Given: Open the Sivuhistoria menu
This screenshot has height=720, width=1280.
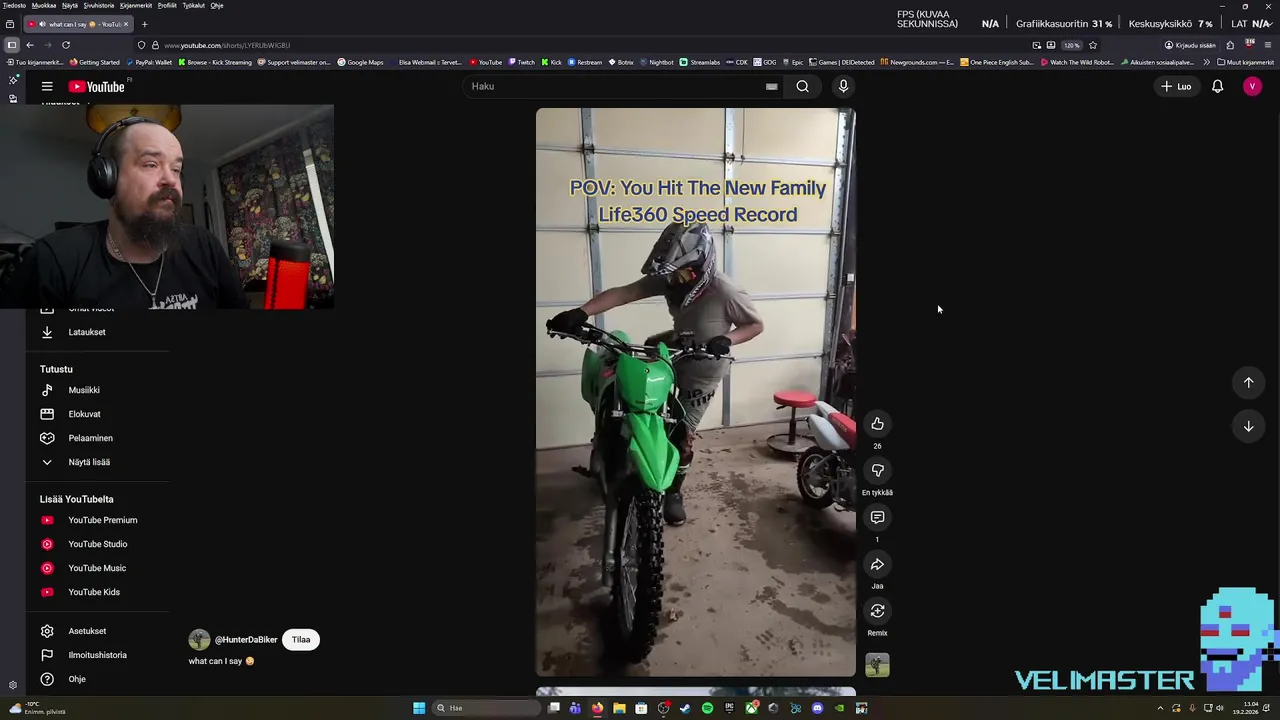Looking at the screenshot, I should [x=98, y=5].
